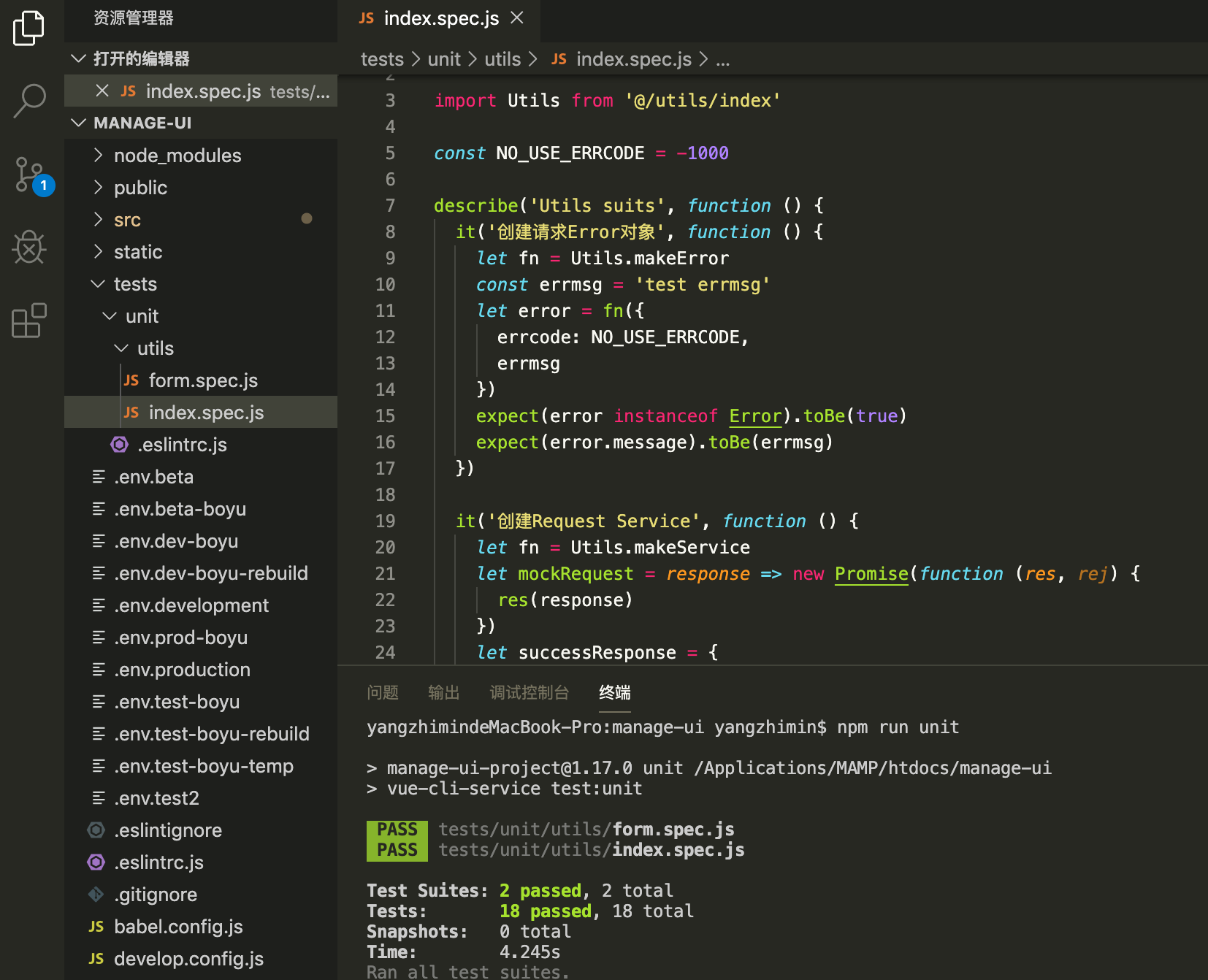This screenshot has width=1208, height=980.
Task: Collapse the MANAGE-UI project section
Action: (78, 123)
